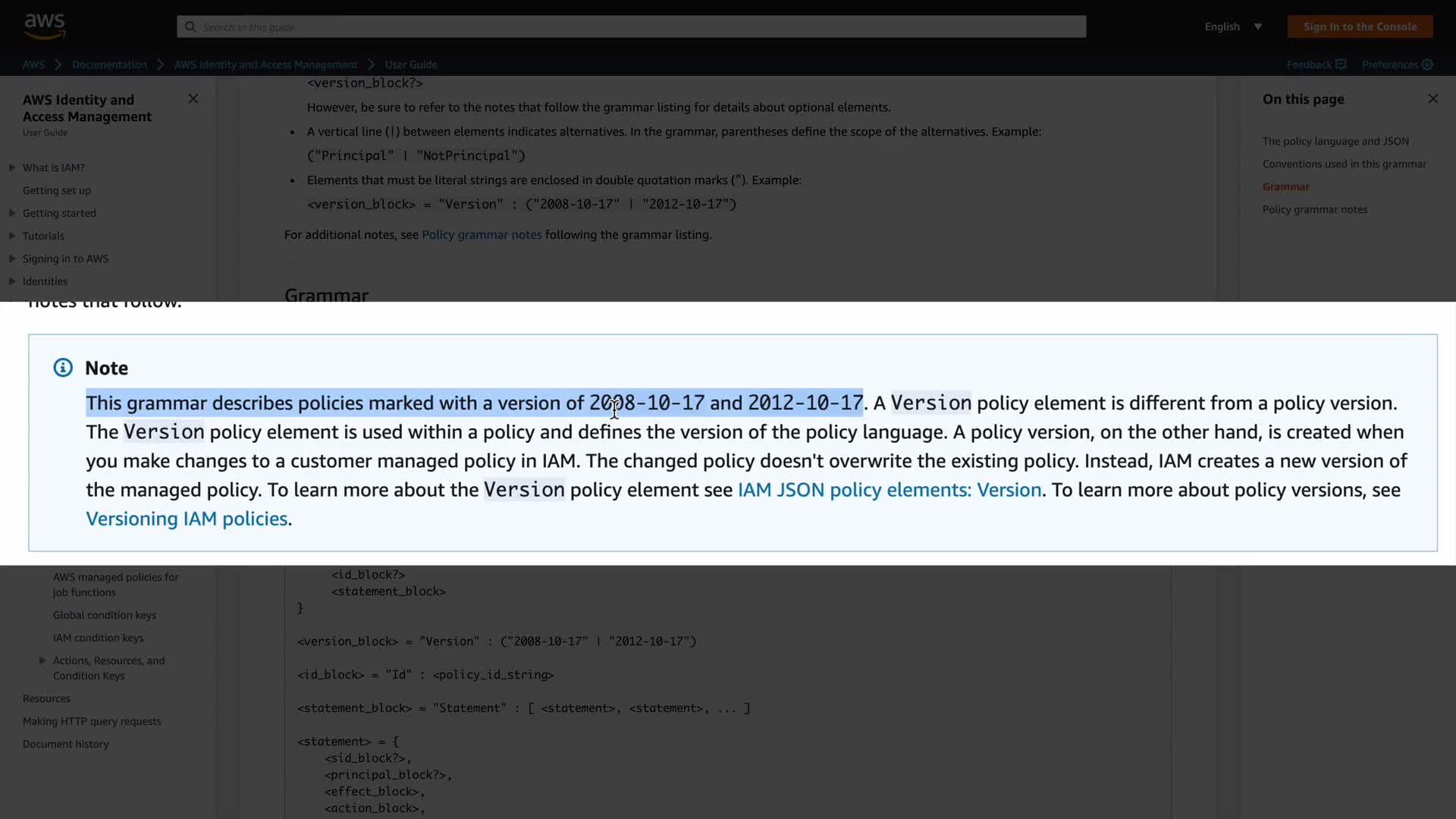This screenshot has height=819, width=1456.
Task: Close the On this page panel
Action: (1432, 99)
